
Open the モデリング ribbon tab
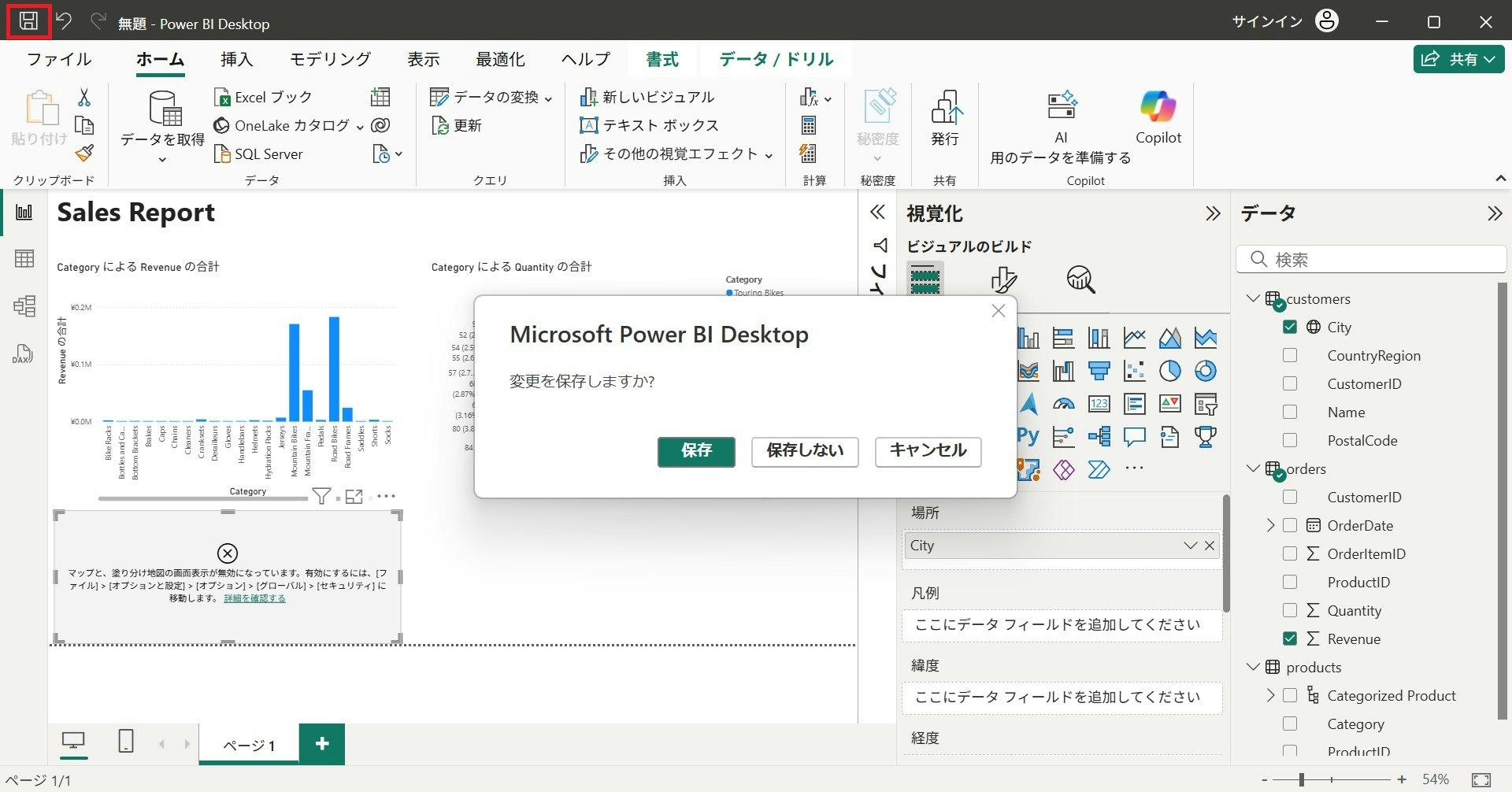click(330, 59)
